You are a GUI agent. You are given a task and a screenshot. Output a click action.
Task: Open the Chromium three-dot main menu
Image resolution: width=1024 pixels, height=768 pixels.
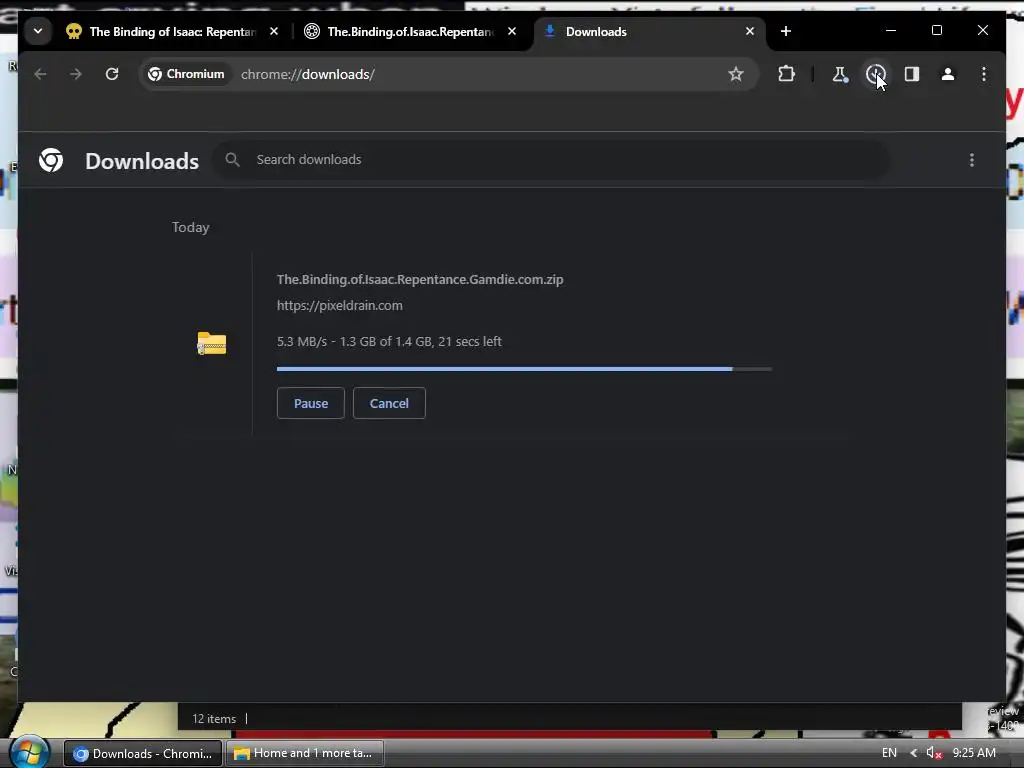pyautogui.click(x=984, y=74)
